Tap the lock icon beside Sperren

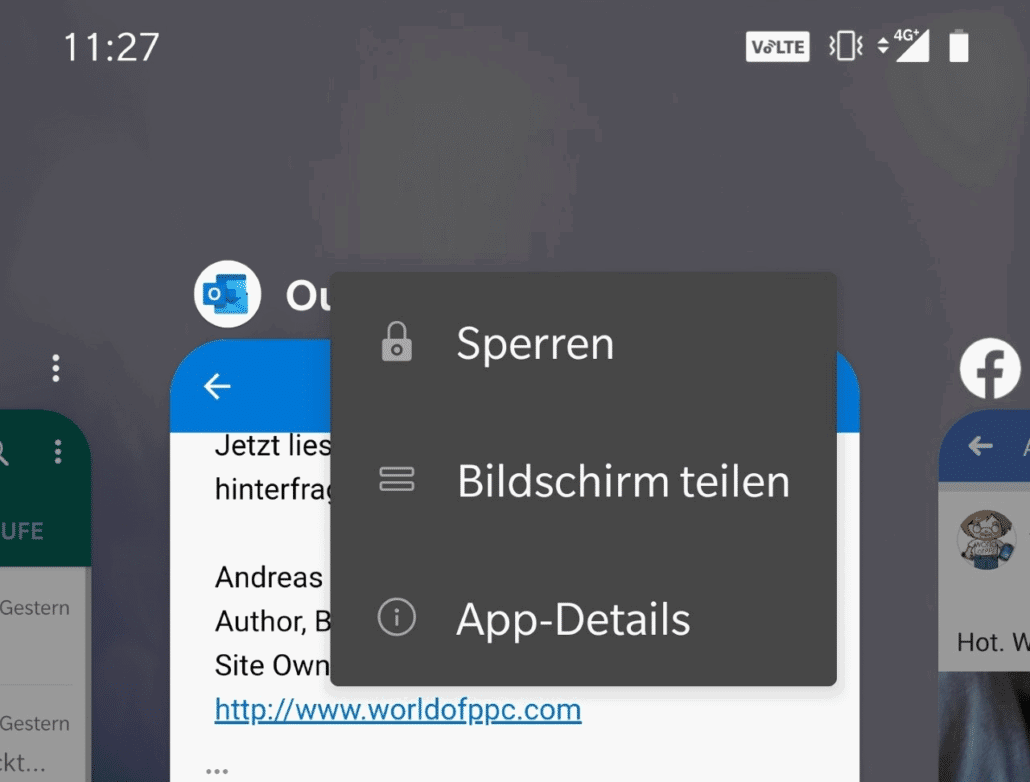coord(397,342)
